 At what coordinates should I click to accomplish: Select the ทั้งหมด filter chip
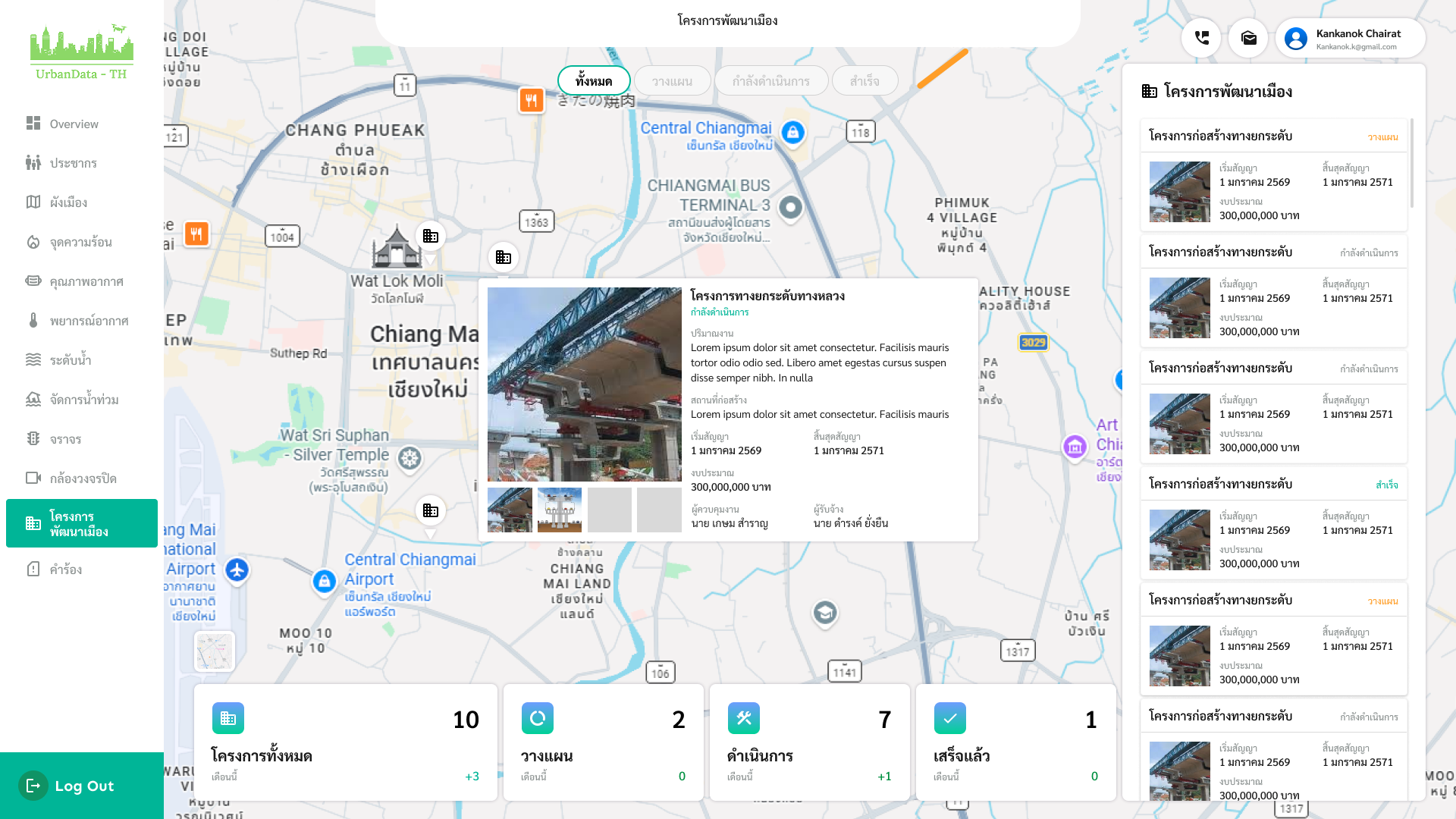(x=594, y=80)
